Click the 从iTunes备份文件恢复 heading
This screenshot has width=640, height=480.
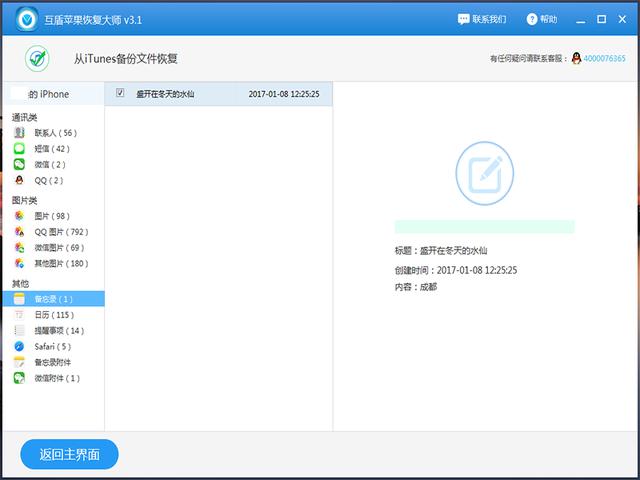[x=125, y=58]
